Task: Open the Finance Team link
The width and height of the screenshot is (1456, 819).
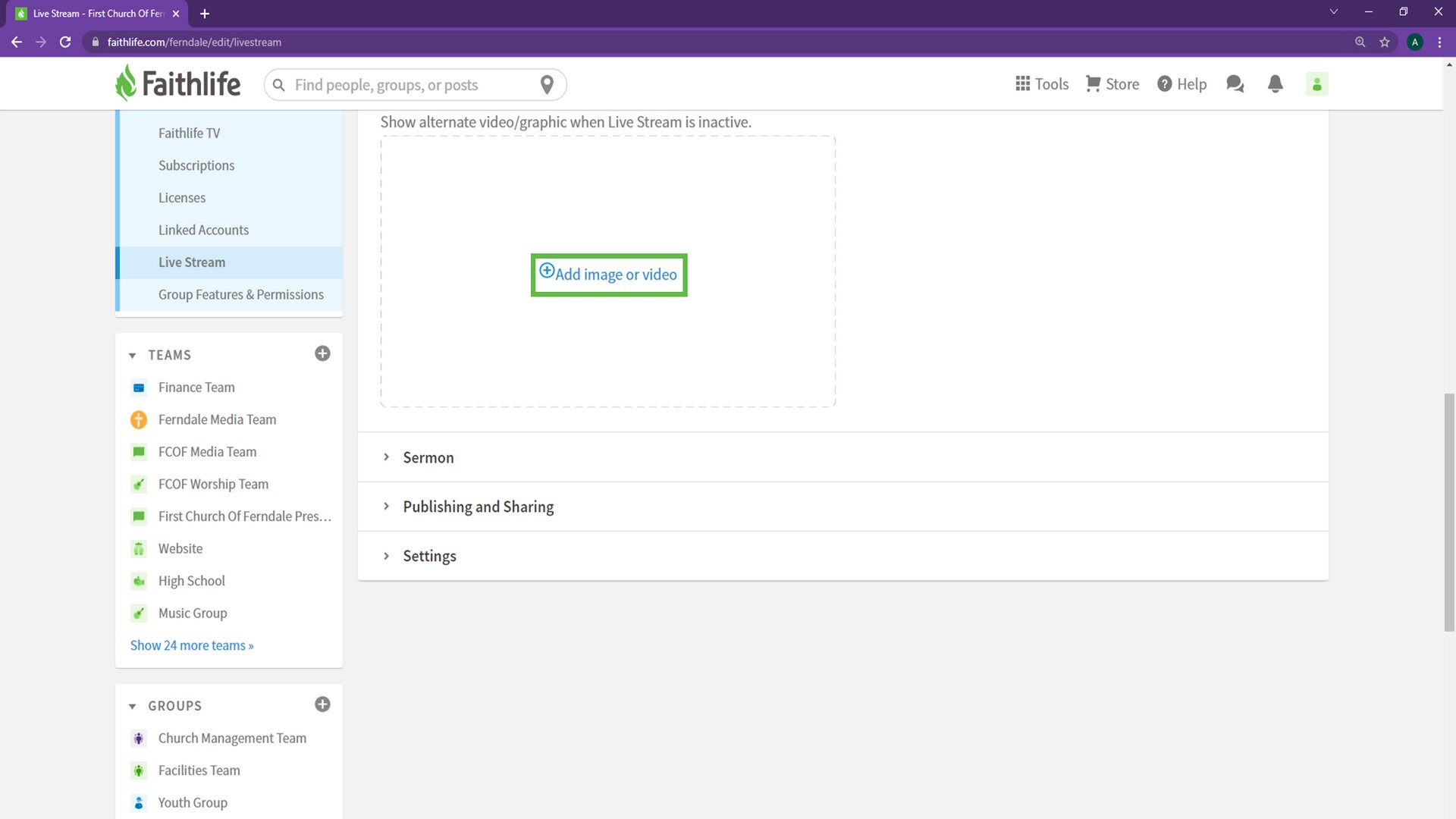Action: (196, 388)
